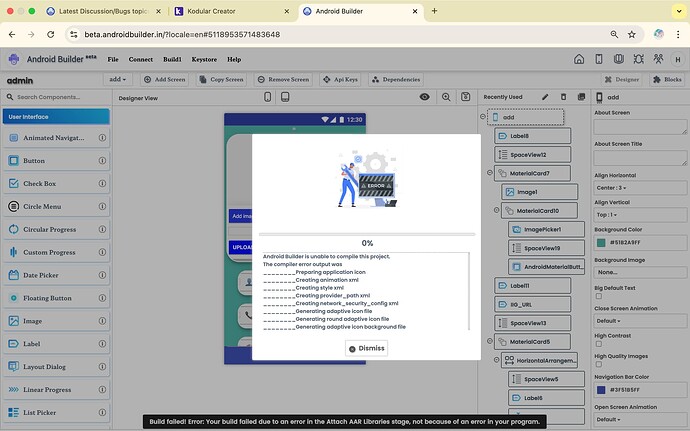This screenshot has height=431, width=690.
Task: Click the trash delete icon in the component tree
Action: 563,97
